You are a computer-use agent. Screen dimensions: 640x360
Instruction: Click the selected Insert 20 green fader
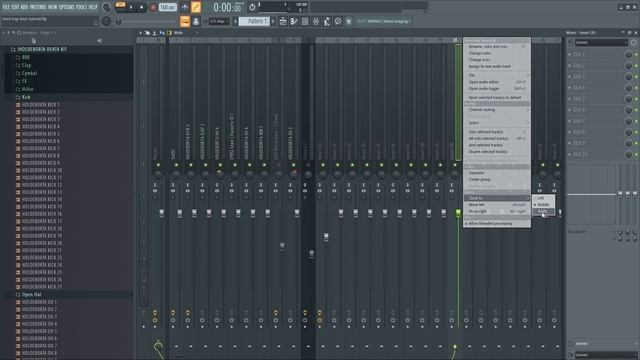point(458,213)
